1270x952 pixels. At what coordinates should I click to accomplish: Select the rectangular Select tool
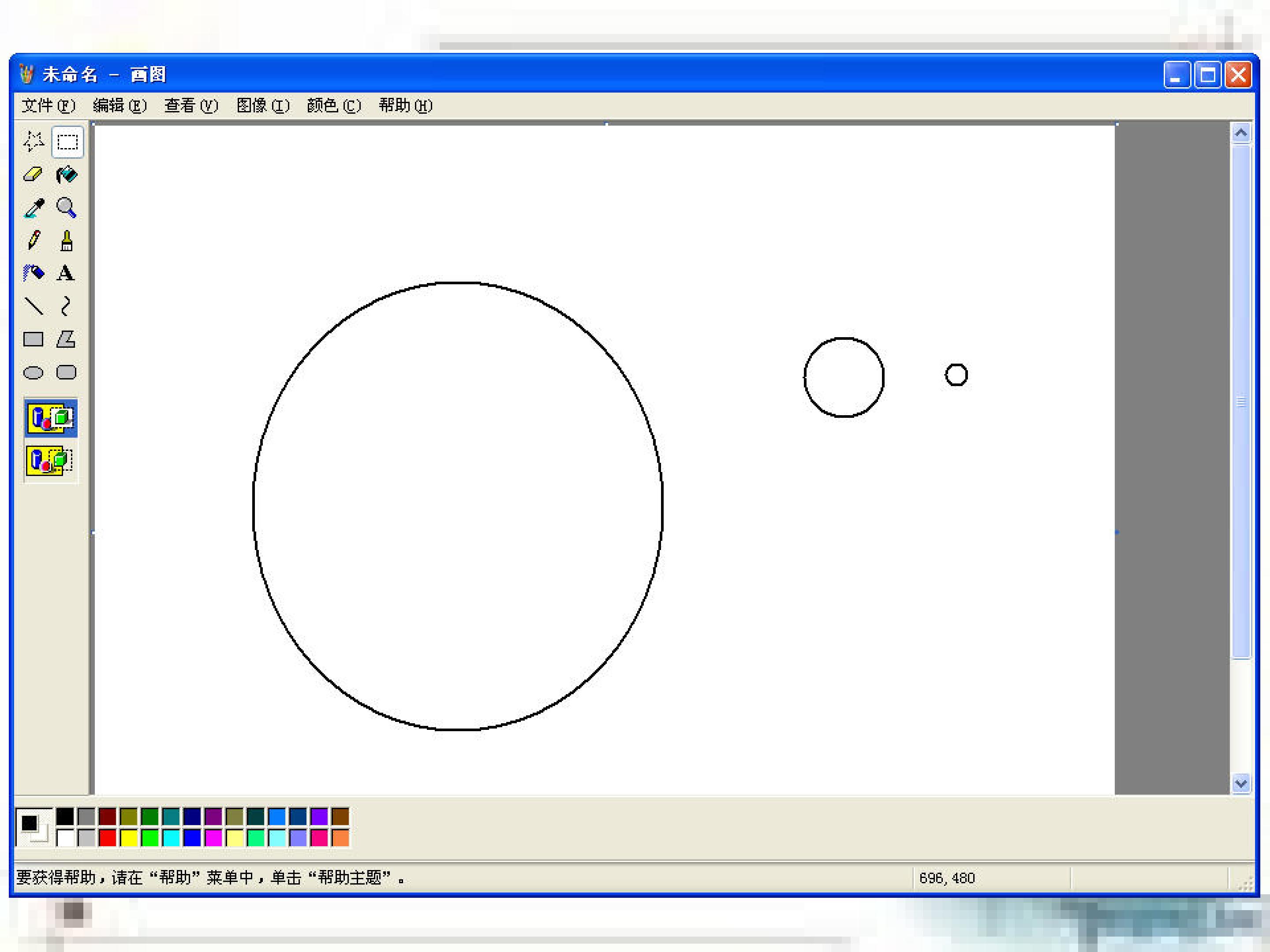pos(67,142)
